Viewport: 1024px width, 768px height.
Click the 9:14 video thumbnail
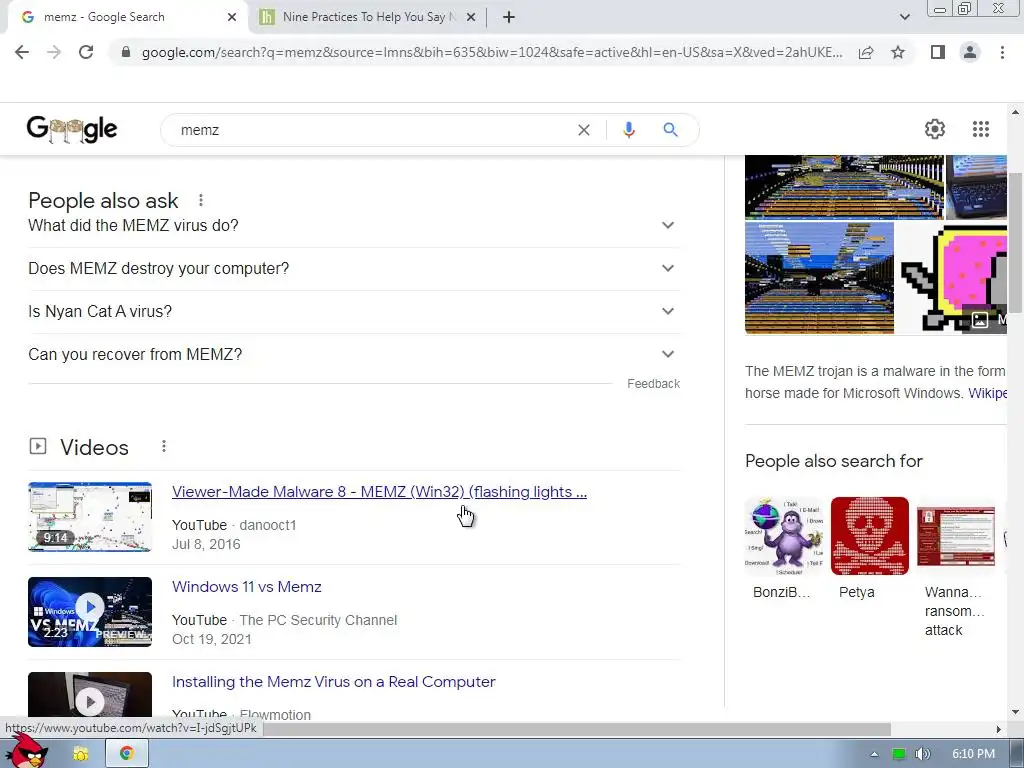click(x=90, y=517)
